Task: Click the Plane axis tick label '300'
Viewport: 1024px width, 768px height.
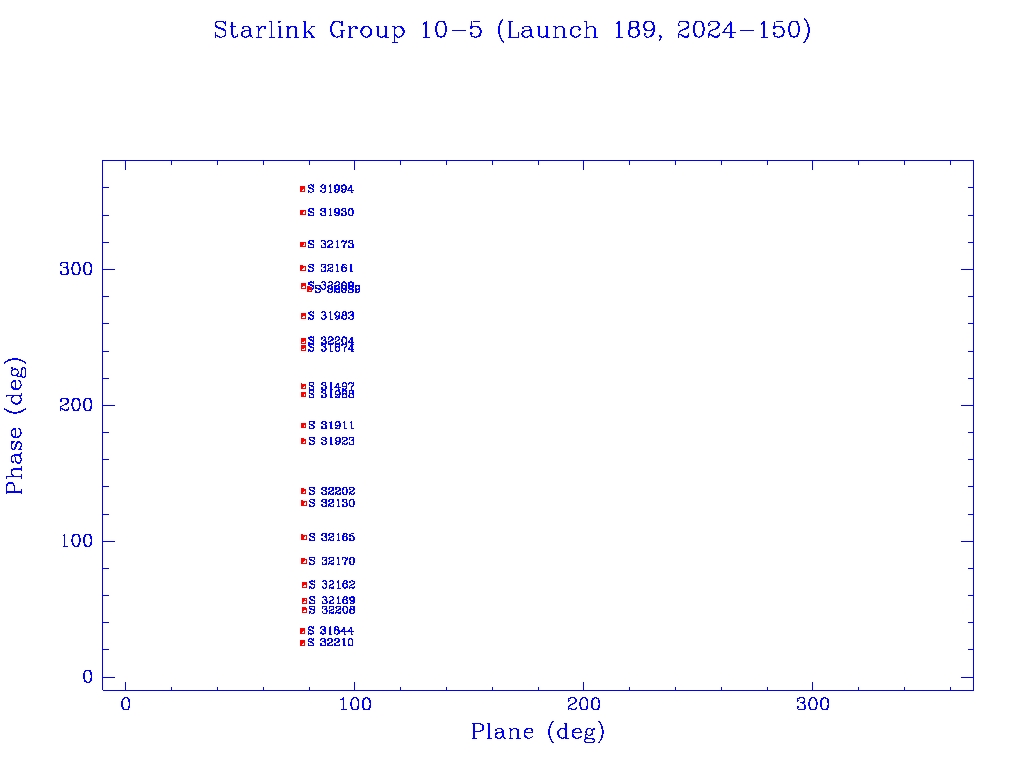Action: (x=812, y=704)
